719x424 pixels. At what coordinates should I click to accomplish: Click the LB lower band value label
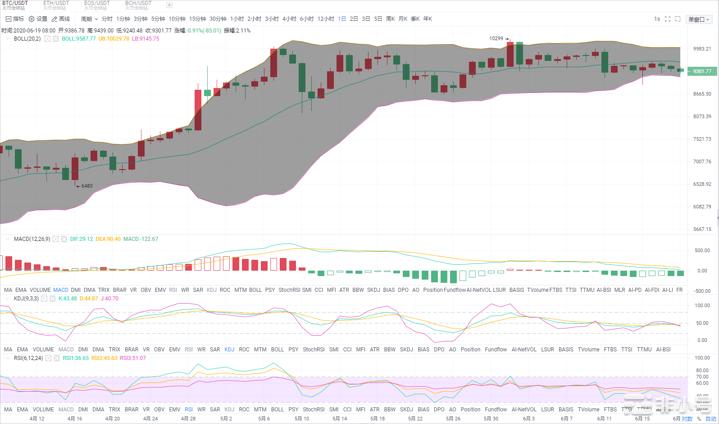(x=146, y=39)
